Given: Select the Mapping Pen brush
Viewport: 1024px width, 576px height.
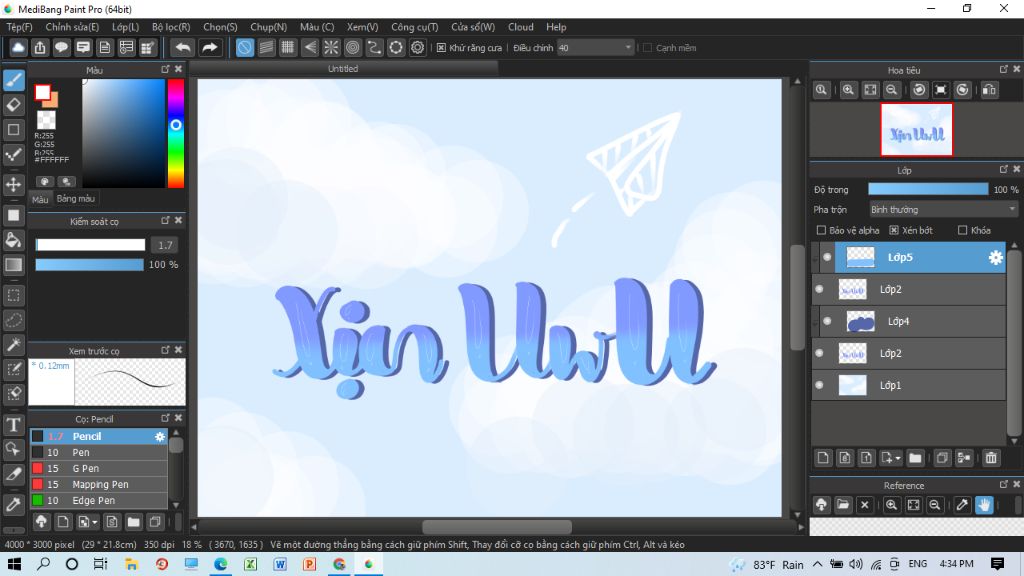Looking at the screenshot, I should coord(99,485).
